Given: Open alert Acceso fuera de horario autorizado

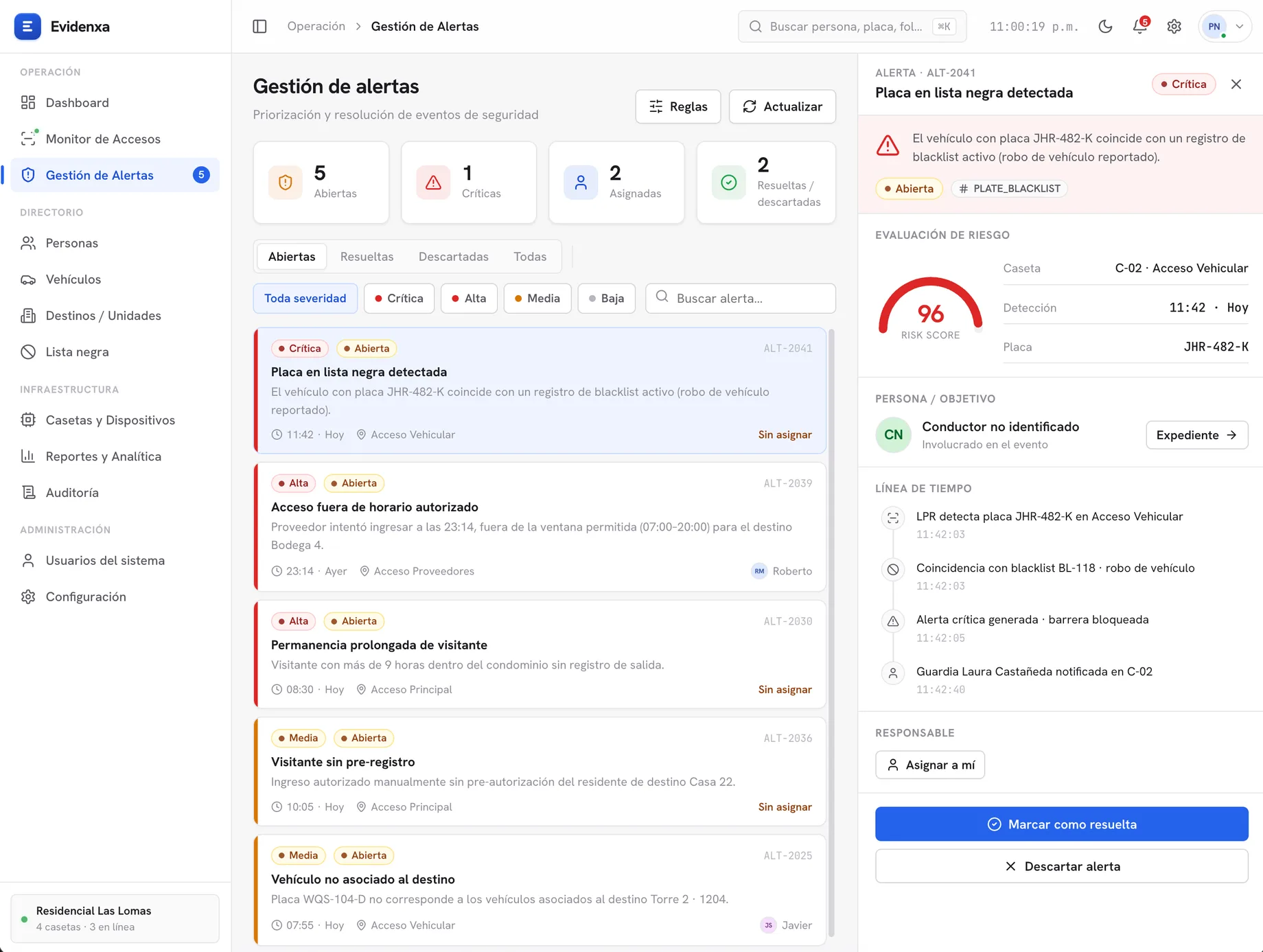Looking at the screenshot, I should 540,526.
